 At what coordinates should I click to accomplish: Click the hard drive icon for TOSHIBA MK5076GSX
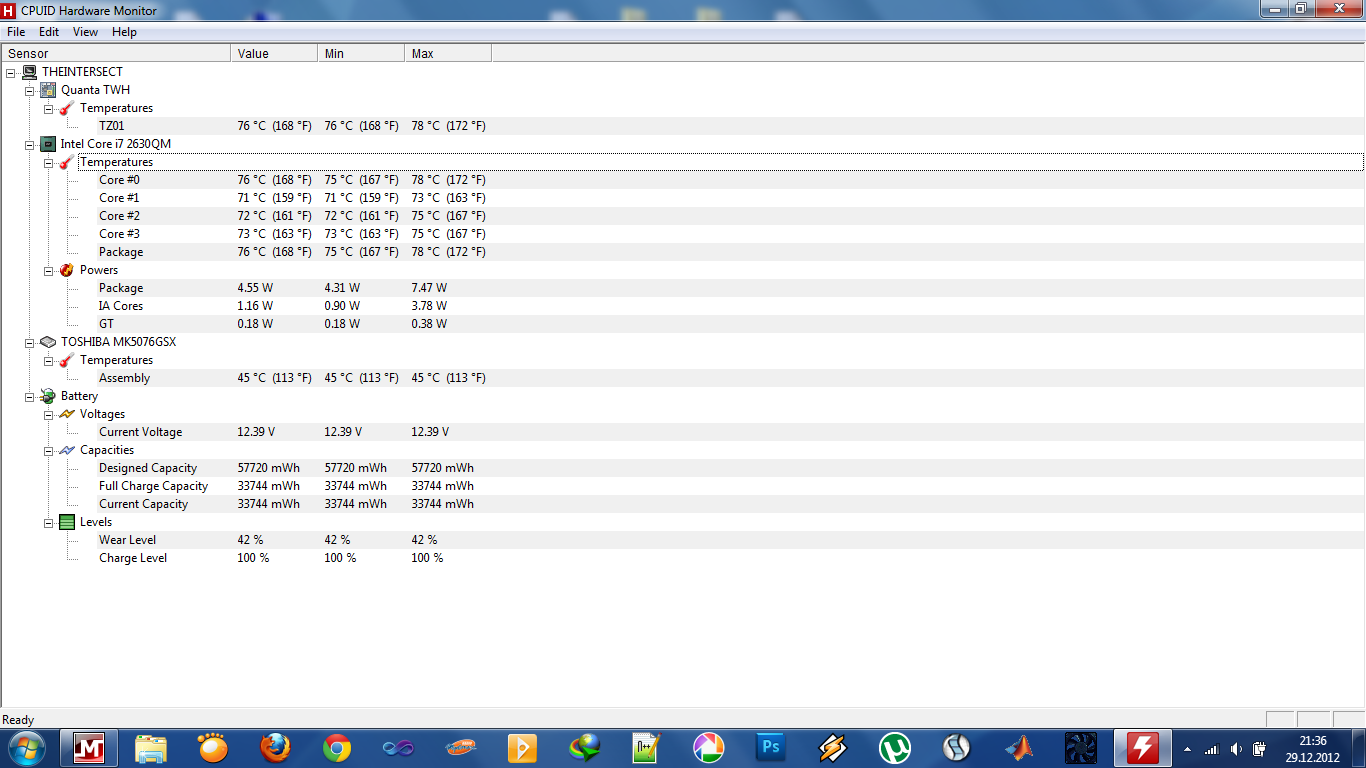pos(48,342)
